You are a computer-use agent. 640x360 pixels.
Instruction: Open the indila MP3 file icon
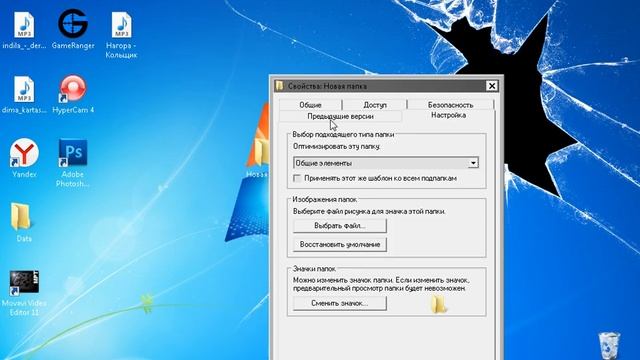click(24, 25)
